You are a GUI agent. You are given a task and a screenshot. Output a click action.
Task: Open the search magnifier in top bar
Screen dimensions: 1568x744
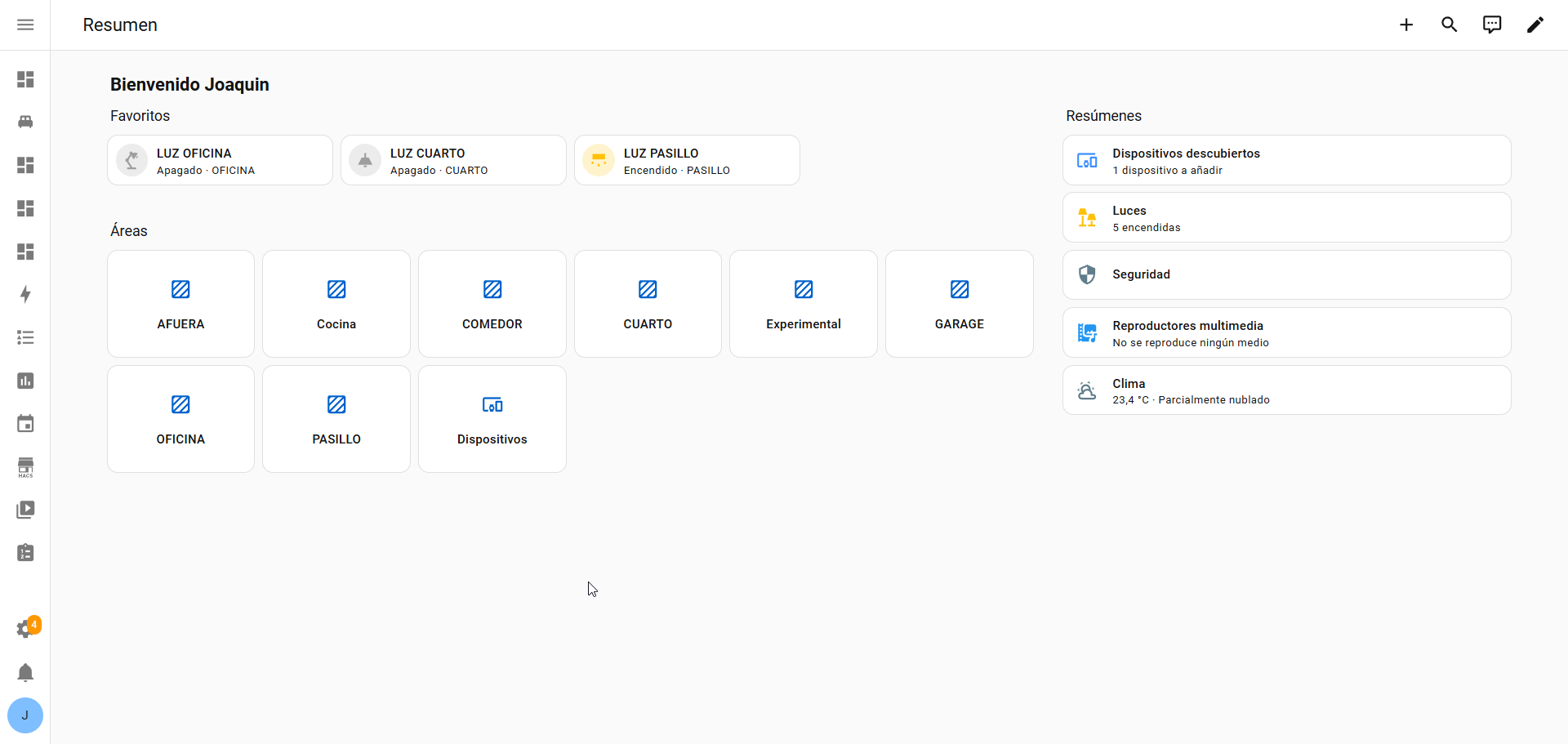point(1449,25)
